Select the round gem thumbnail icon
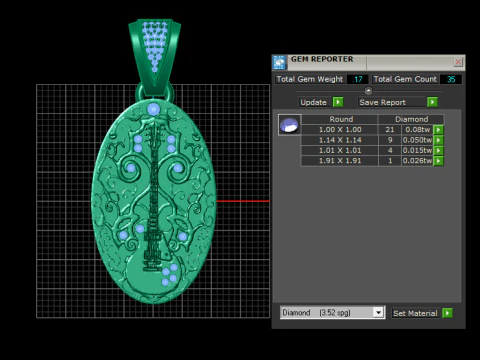The width and height of the screenshot is (480, 360). 289,125
